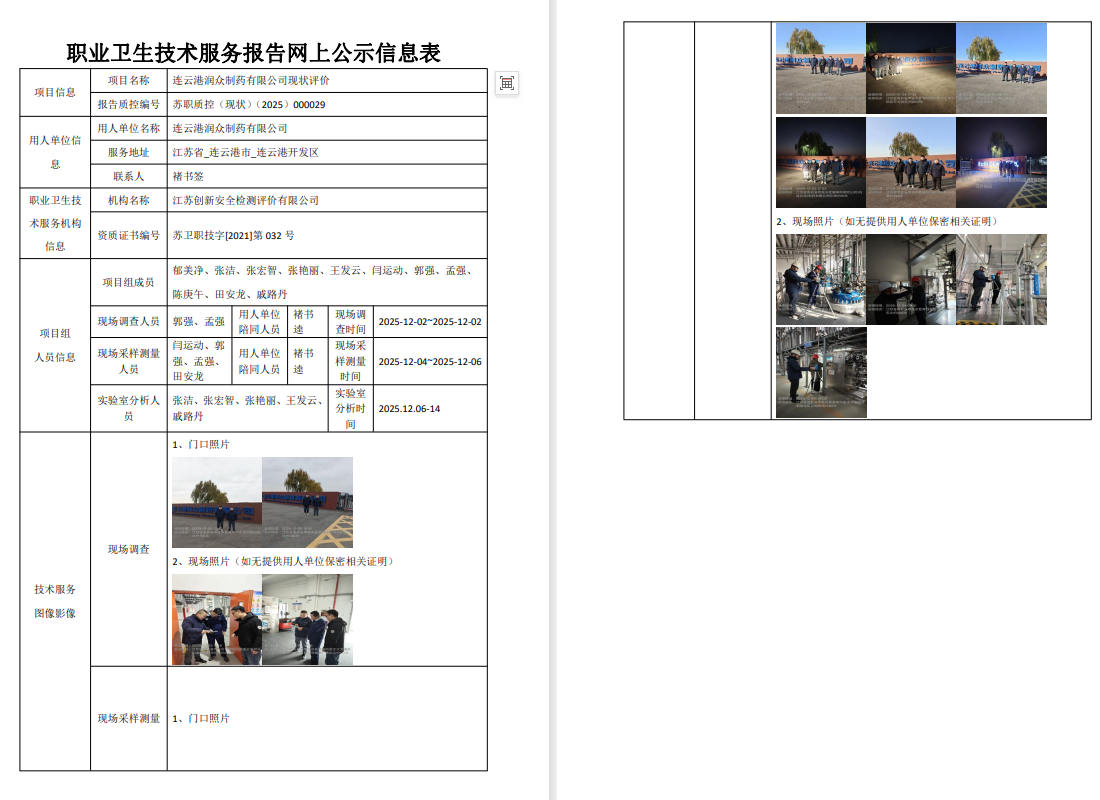Click sampling date 2025-12-04~2025-12-06

point(430,362)
